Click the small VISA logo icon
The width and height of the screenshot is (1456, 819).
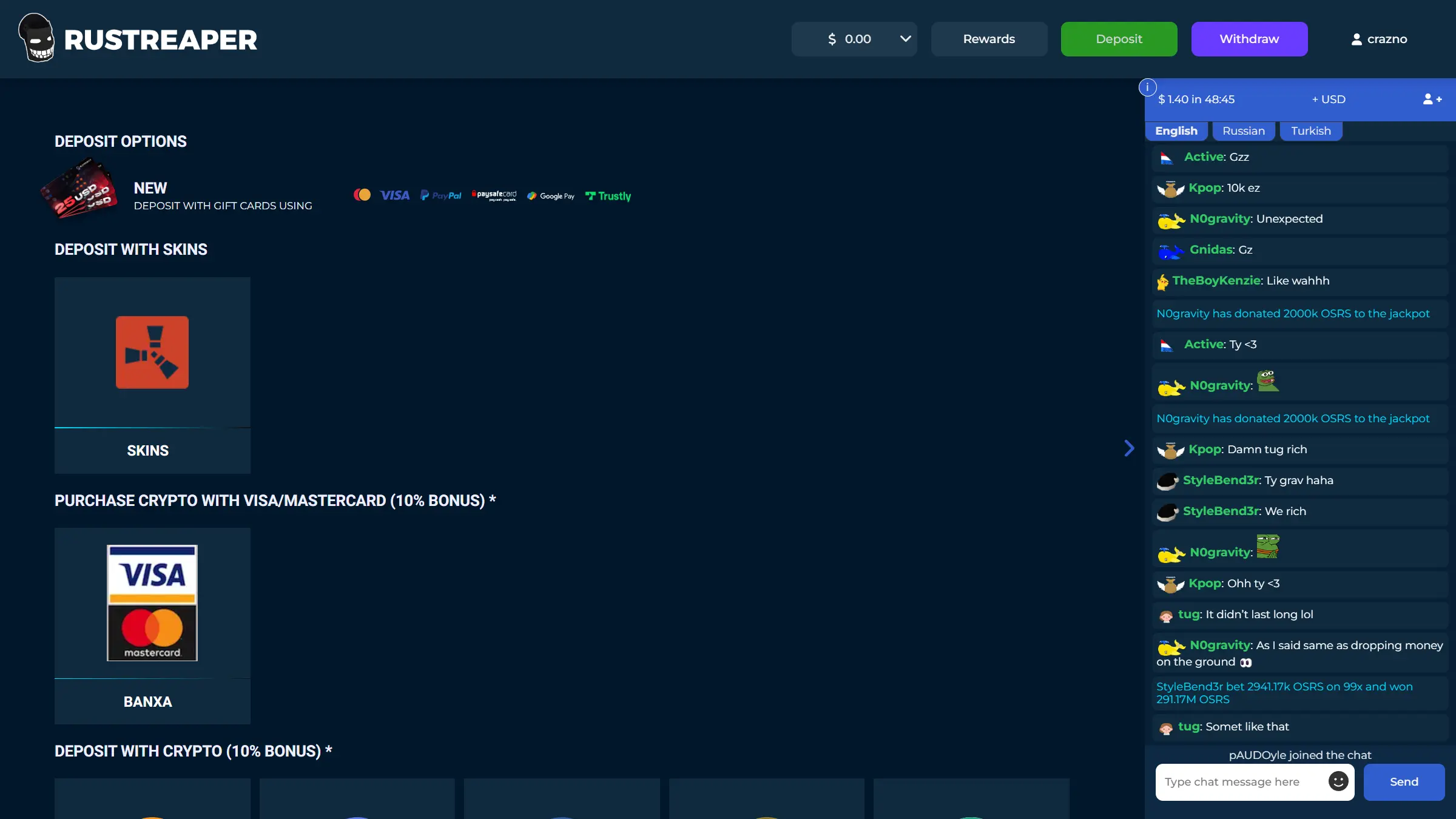(x=394, y=195)
